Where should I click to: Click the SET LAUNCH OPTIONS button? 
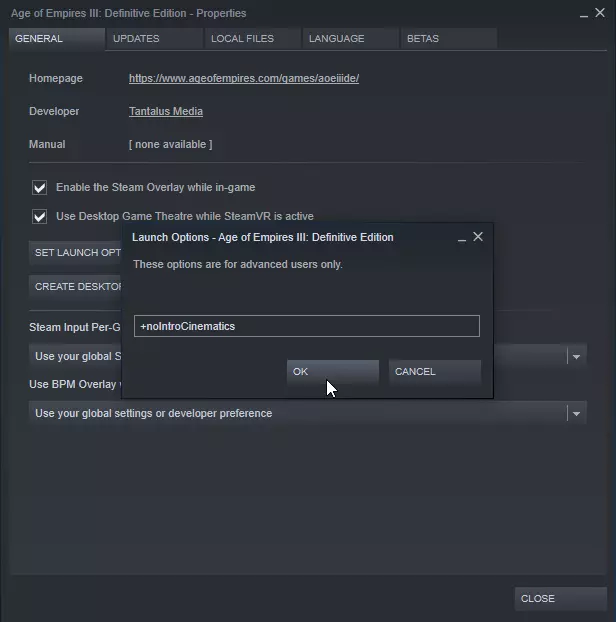tap(75, 253)
